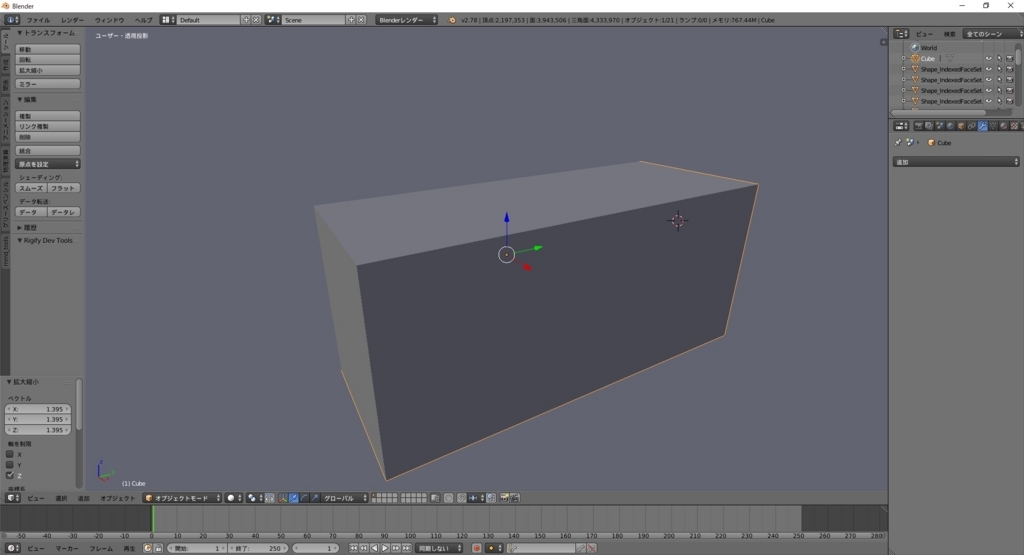Expand the Cube tree node in outliner
This screenshot has width=1024, height=555.
tap(904, 58)
